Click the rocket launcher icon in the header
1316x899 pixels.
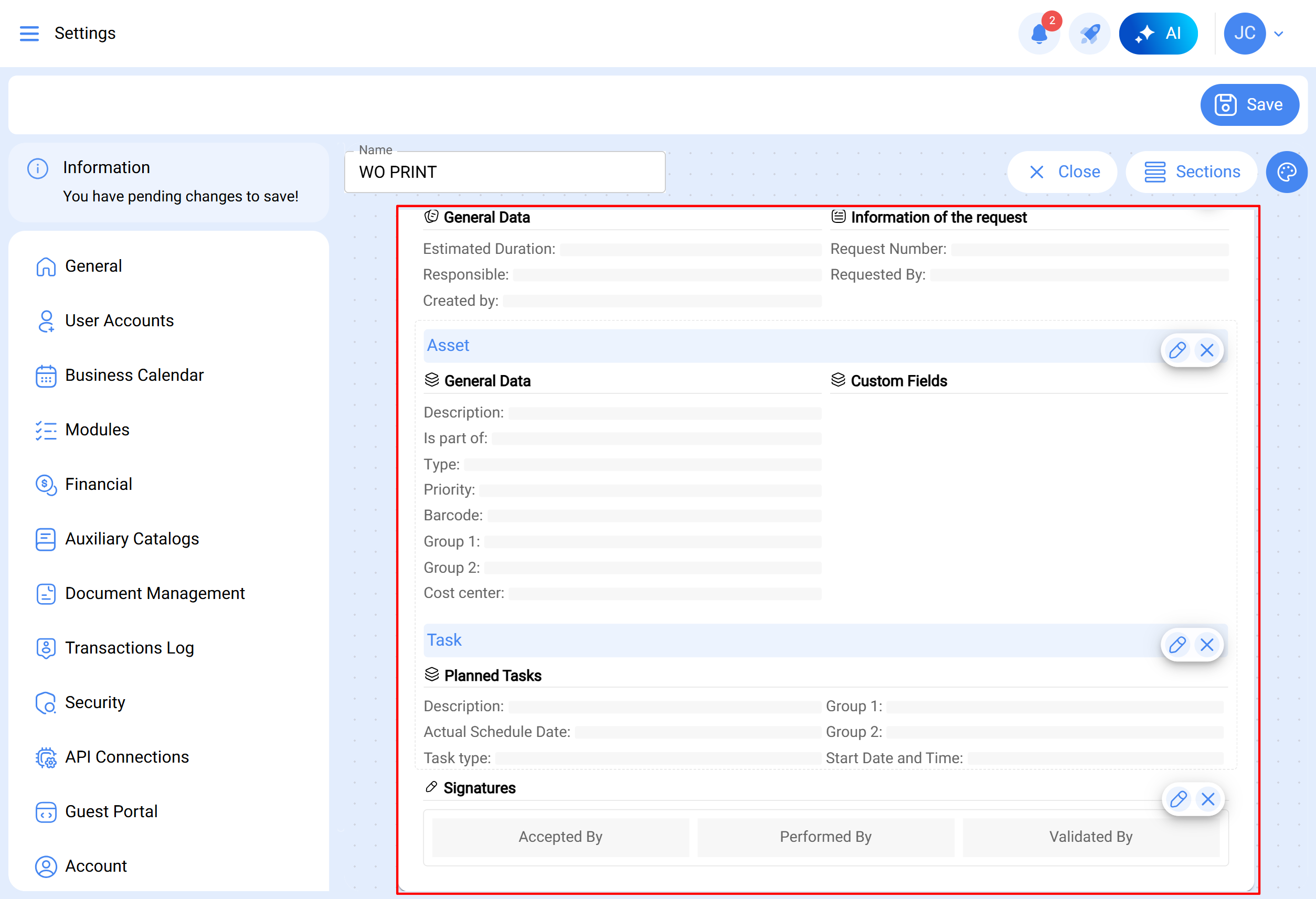1089,34
